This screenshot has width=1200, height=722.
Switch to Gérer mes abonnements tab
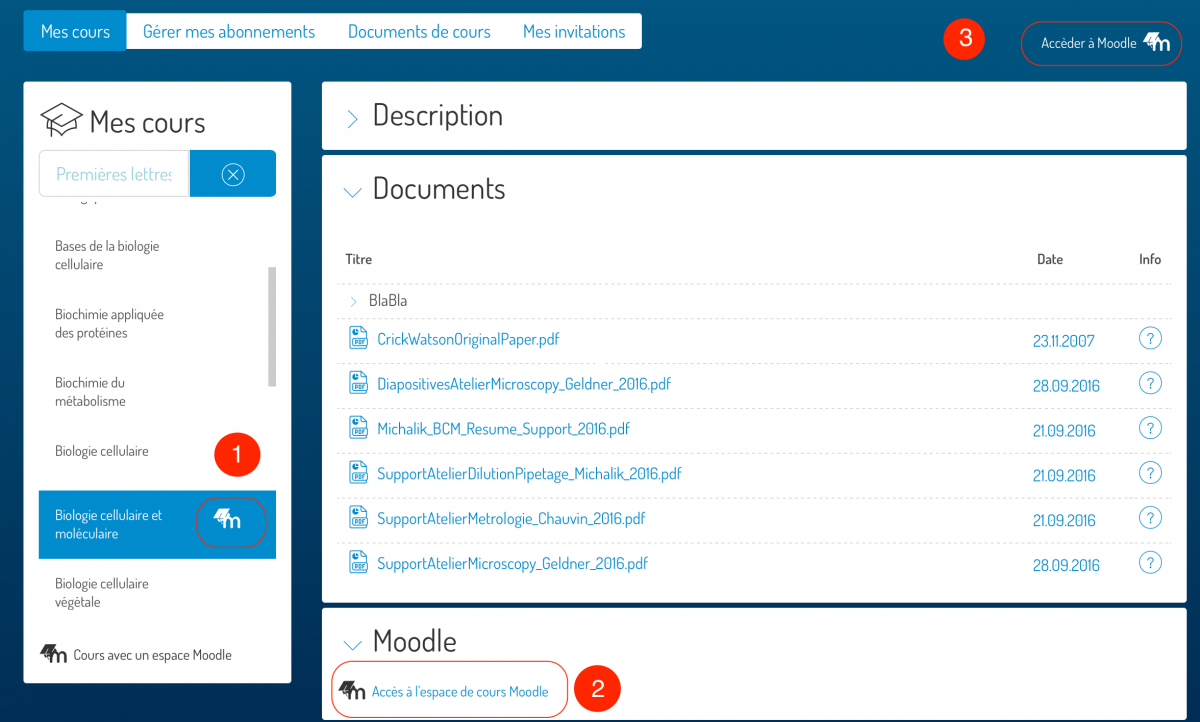[x=229, y=31]
